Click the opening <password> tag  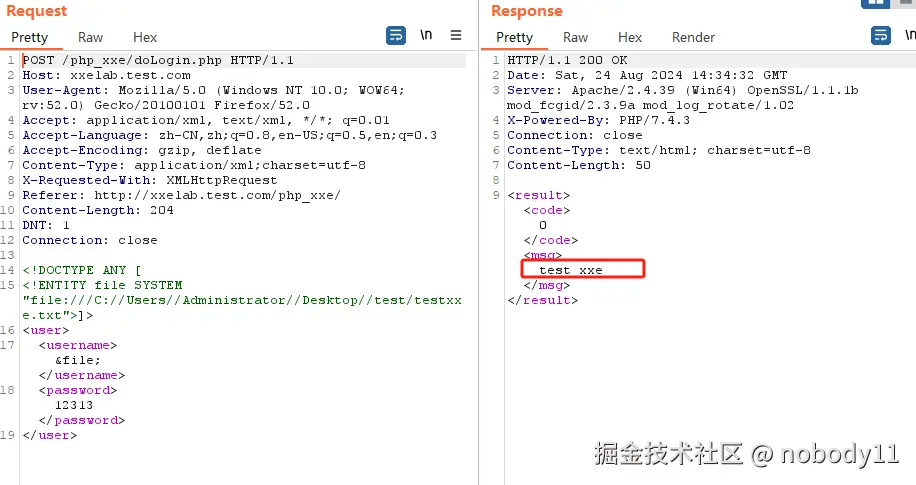[x=78, y=390]
